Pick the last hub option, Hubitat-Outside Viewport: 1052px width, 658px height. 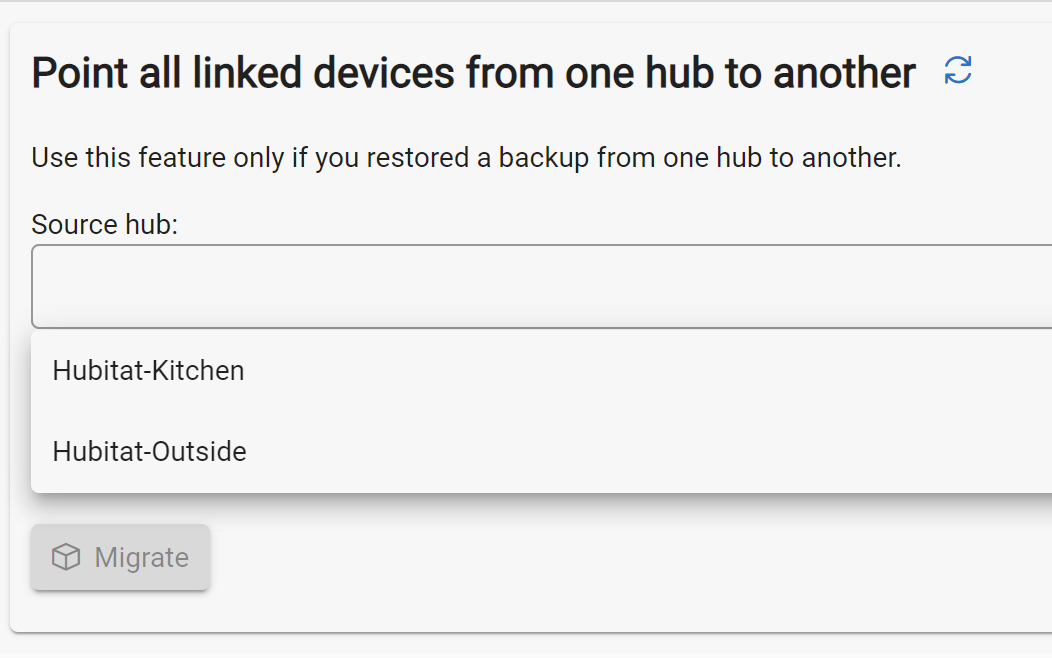click(x=149, y=452)
